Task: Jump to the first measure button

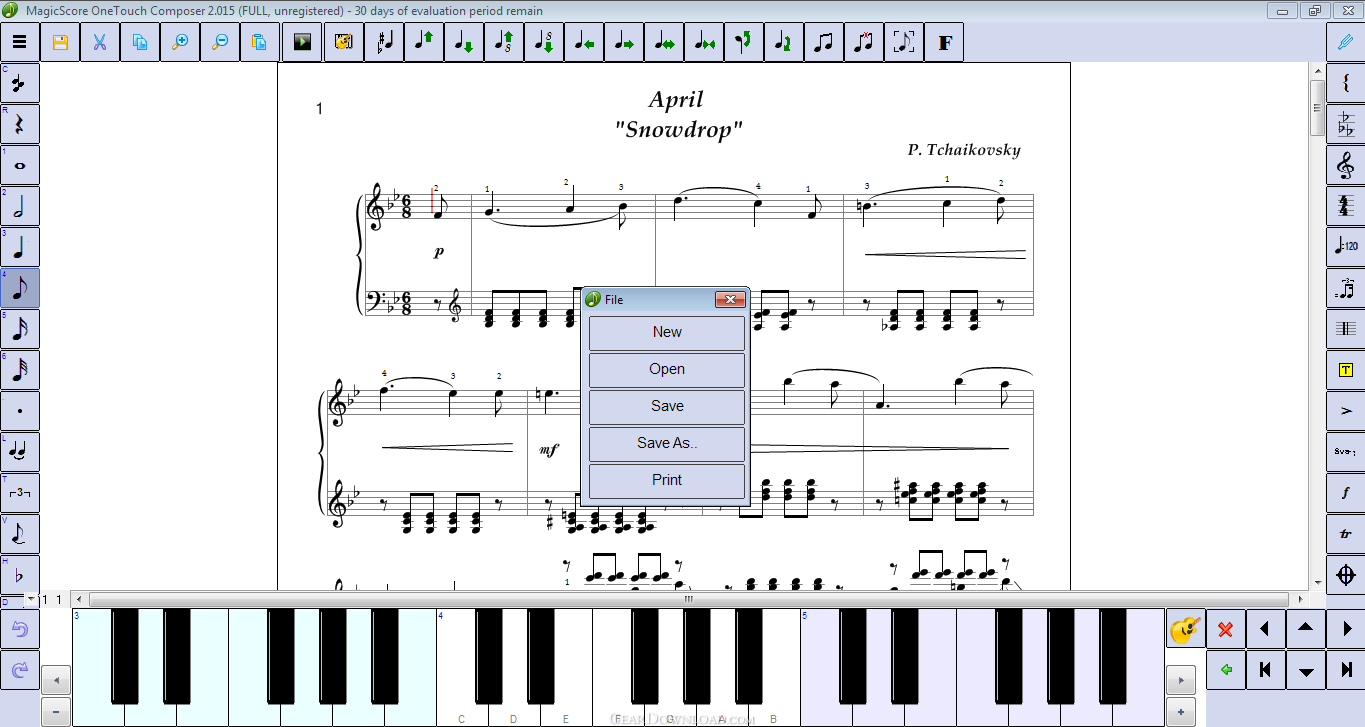Action: (1265, 670)
